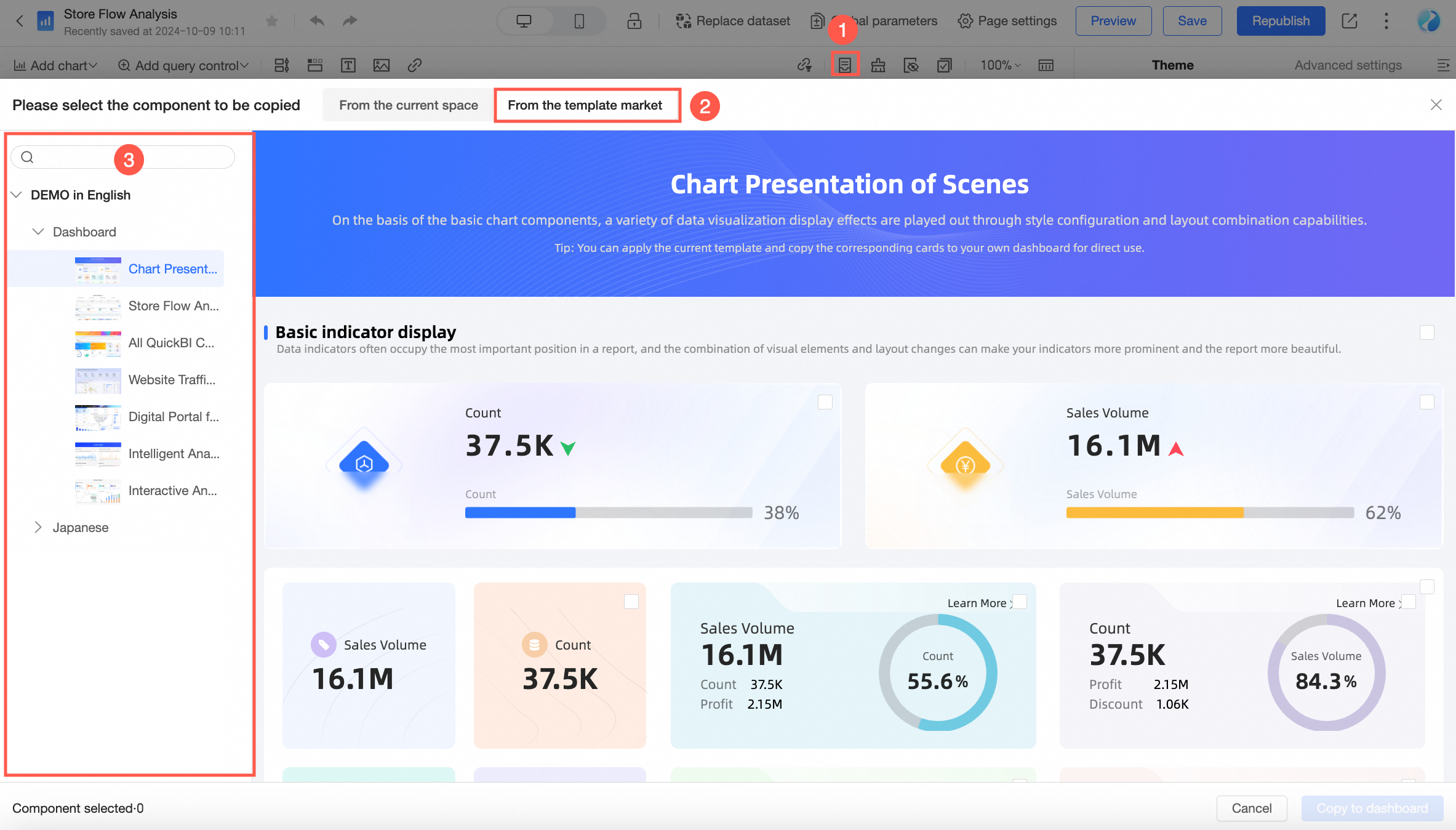This screenshot has height=830, width=1456.
Task: Click the redo arrow icon
Action: pyautogui.click(x=350, y=21)
